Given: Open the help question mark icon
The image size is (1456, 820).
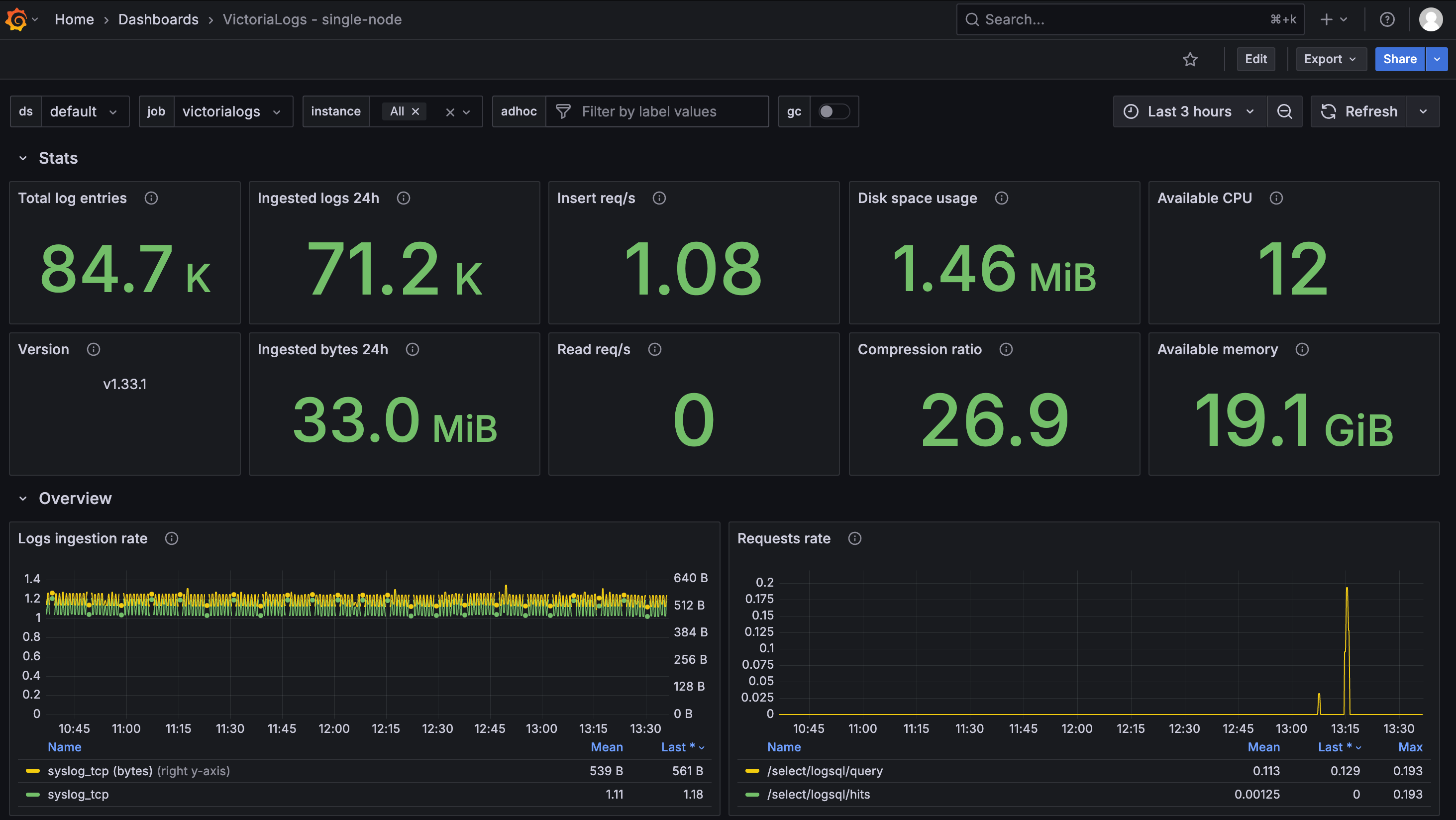Looking at the screenshot, I should 1386,19.
